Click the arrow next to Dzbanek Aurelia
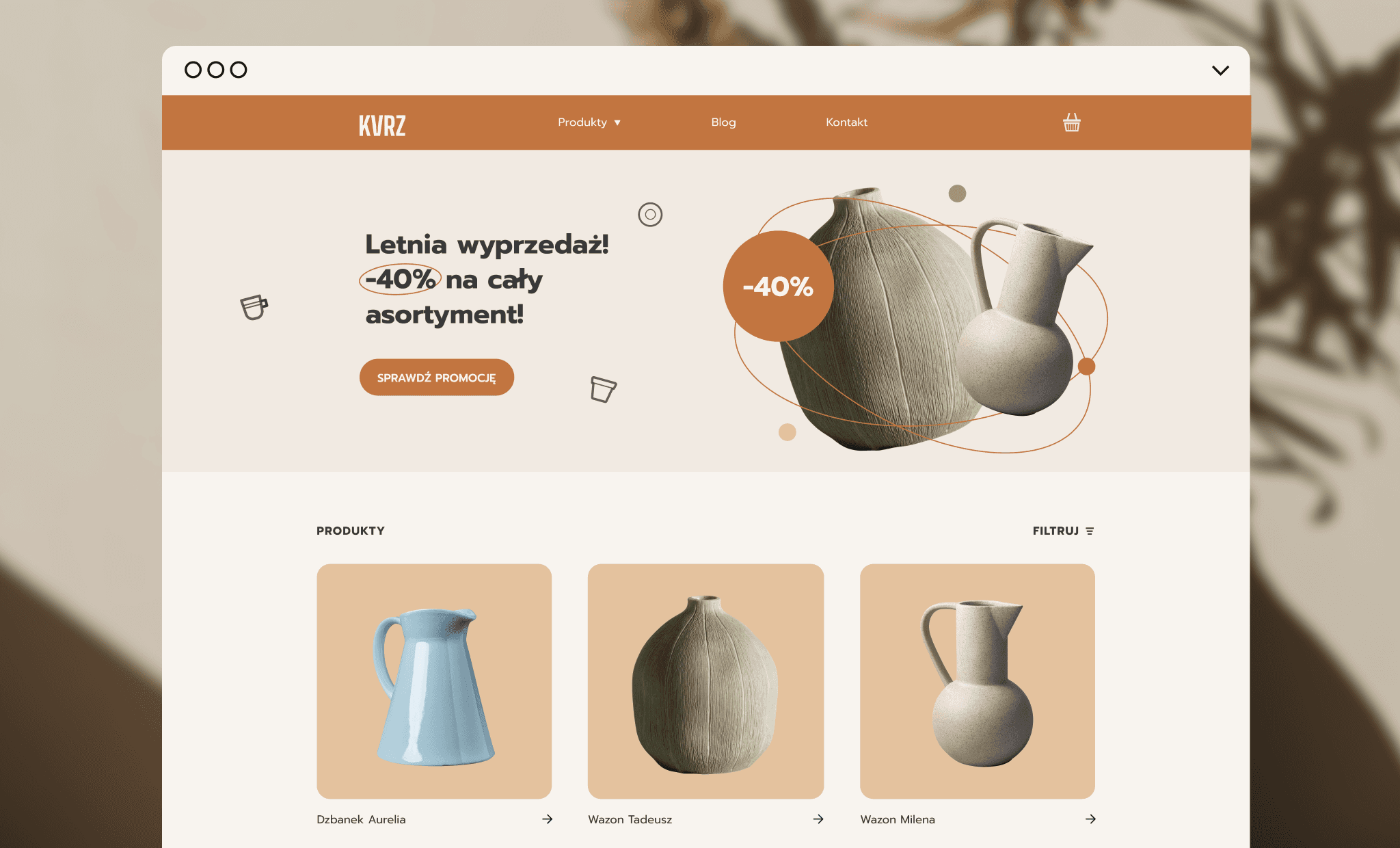This screenshot has height=848, width=1400. pyautogui.click(x=547, y=819)
